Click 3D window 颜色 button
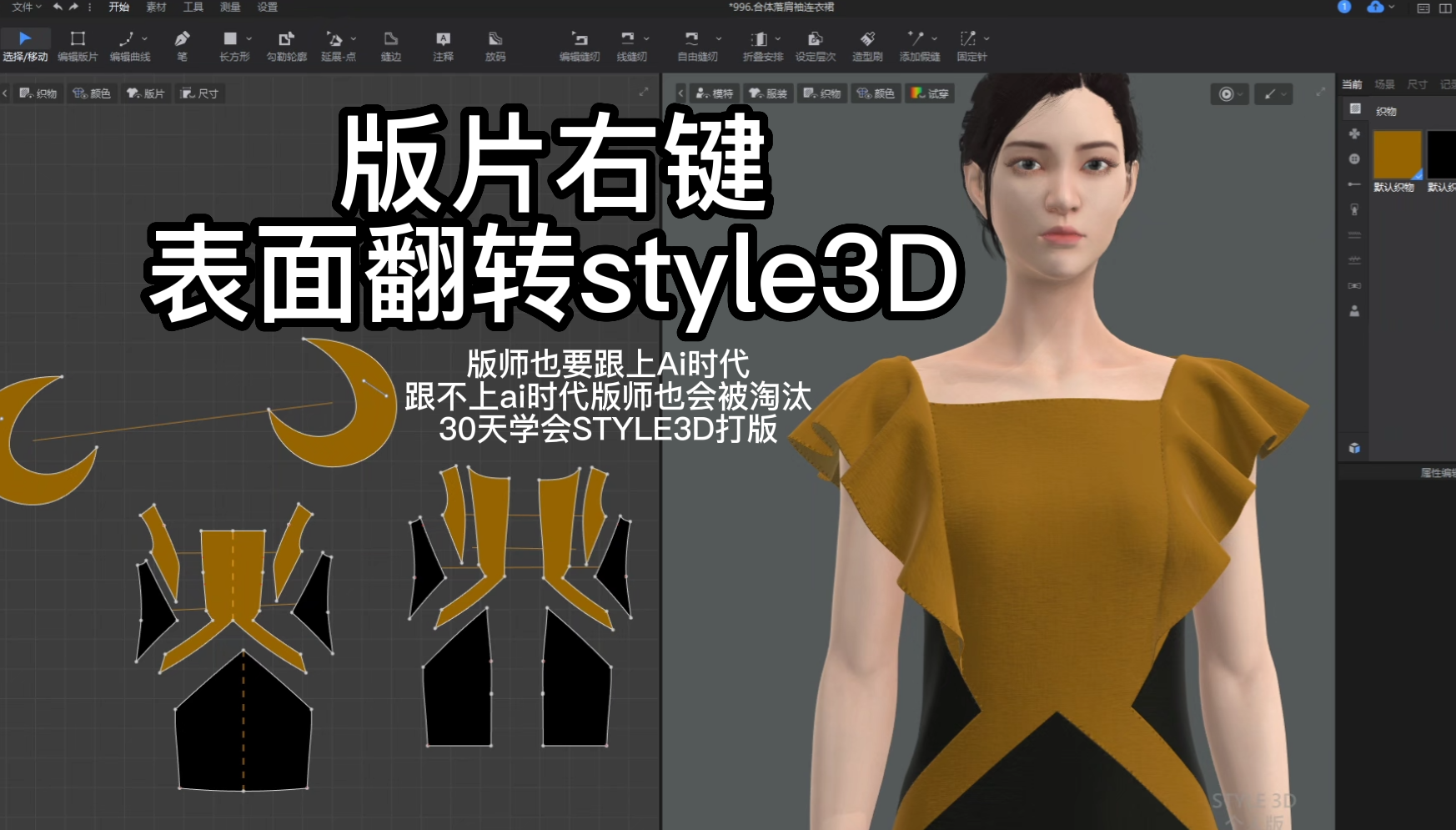This screenshot has width=1456, height=830. [x=876, y=93]
